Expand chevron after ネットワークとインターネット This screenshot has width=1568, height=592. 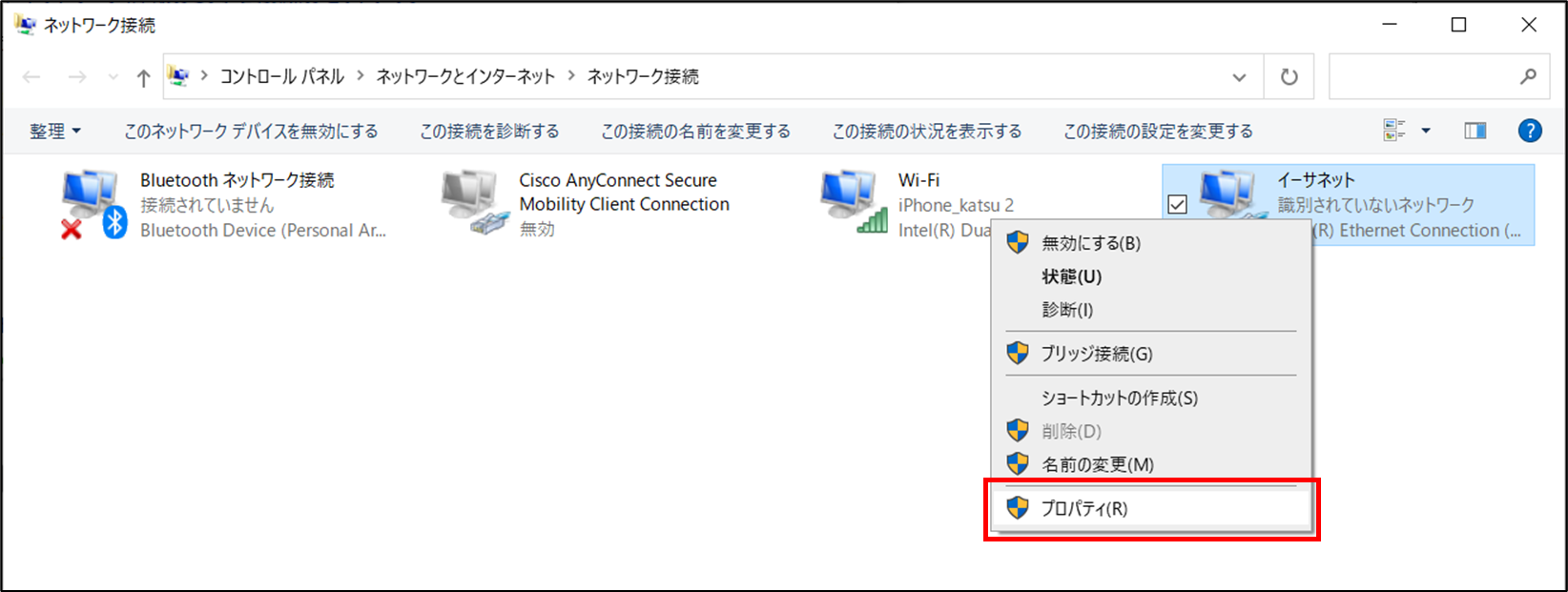click(x=571, y=75)
